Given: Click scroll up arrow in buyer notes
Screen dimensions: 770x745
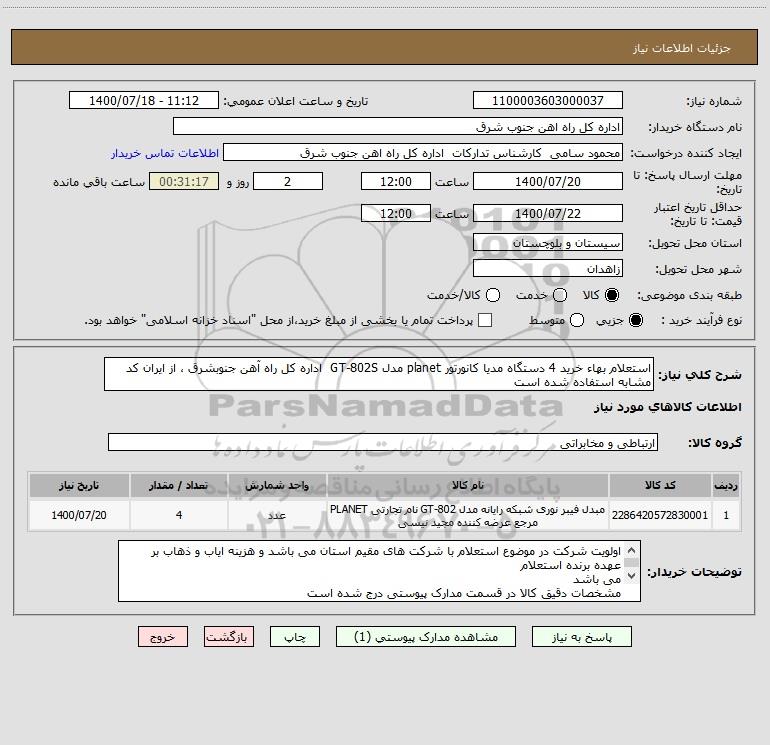Looking at the screenshot, I should pyautogui.click(x=632, y=551).
